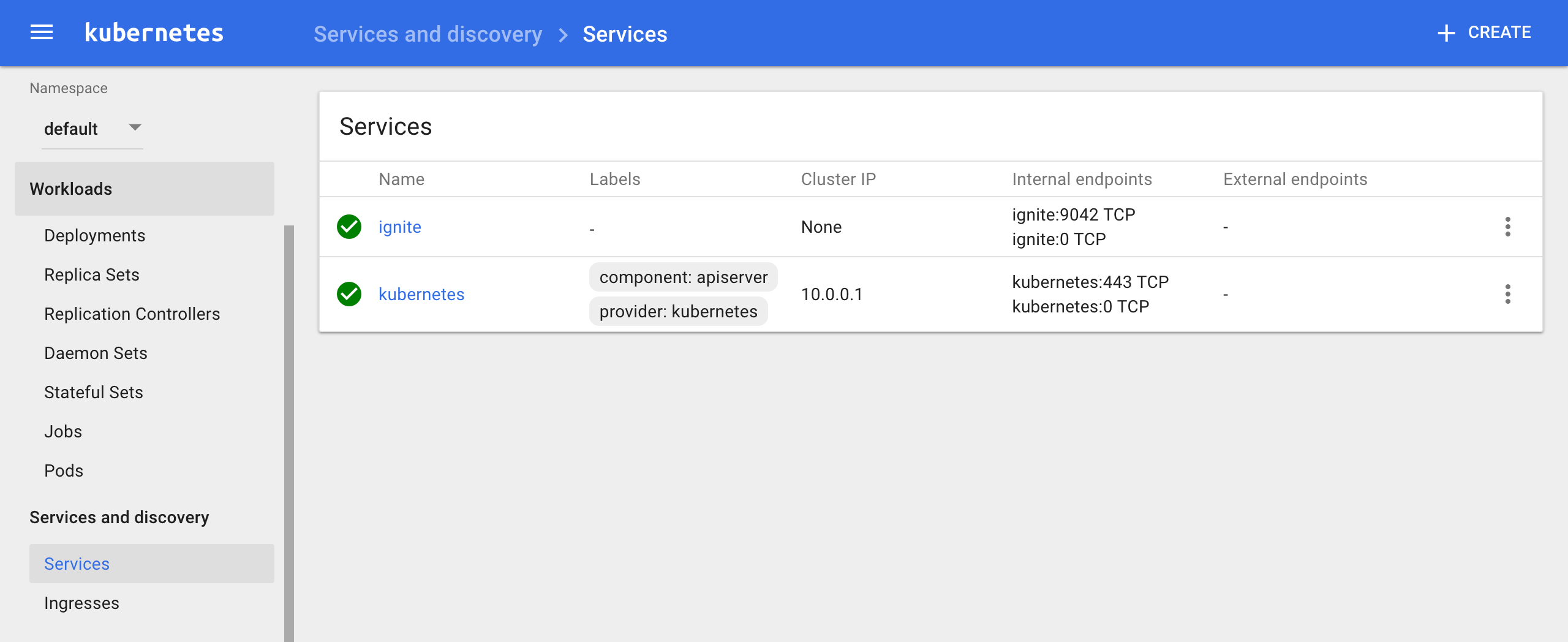This screenshot has width=1568, height=642.
Task: Click the Name column header
Action: (x=402, y=179)
